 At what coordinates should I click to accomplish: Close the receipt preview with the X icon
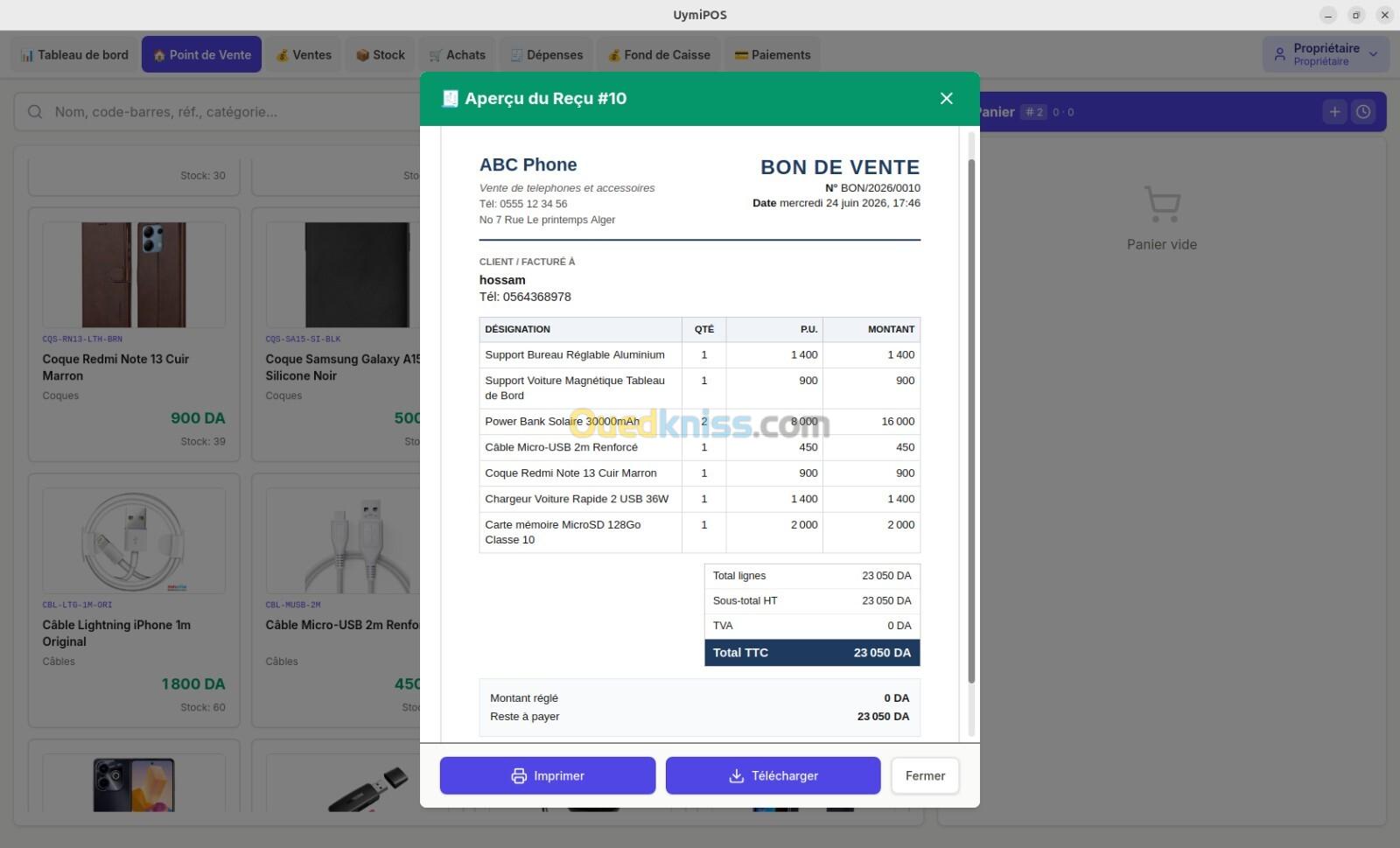pyautogui.click(x=946, y=98)
